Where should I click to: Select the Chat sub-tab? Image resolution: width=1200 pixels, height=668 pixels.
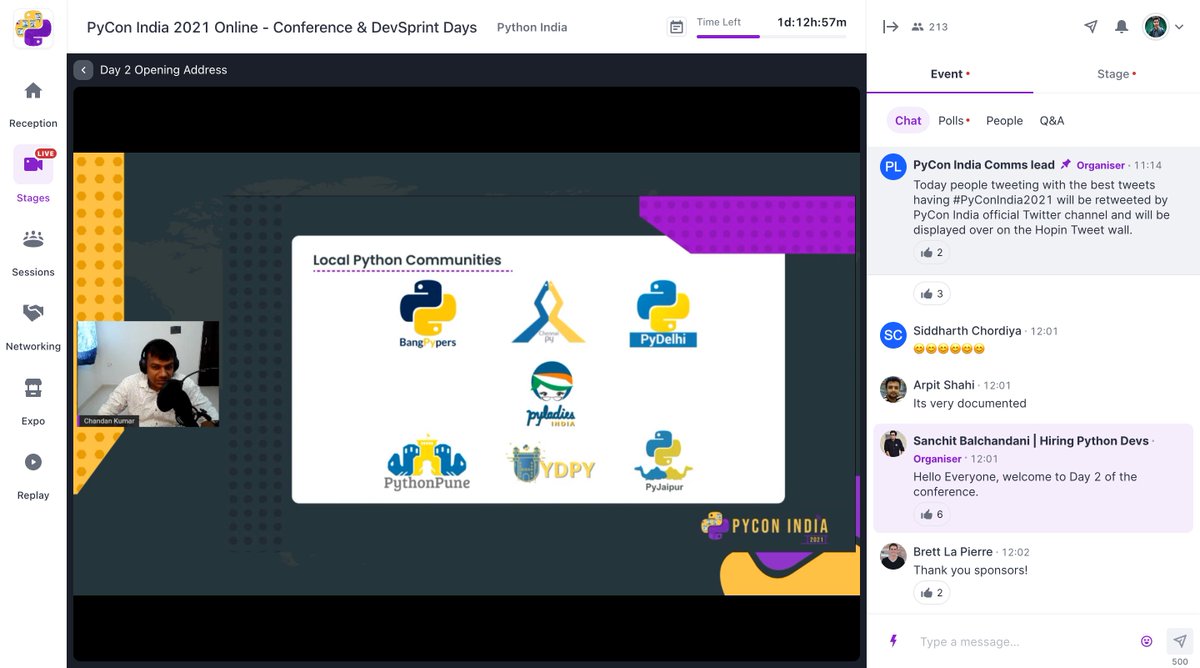[908, 120]
